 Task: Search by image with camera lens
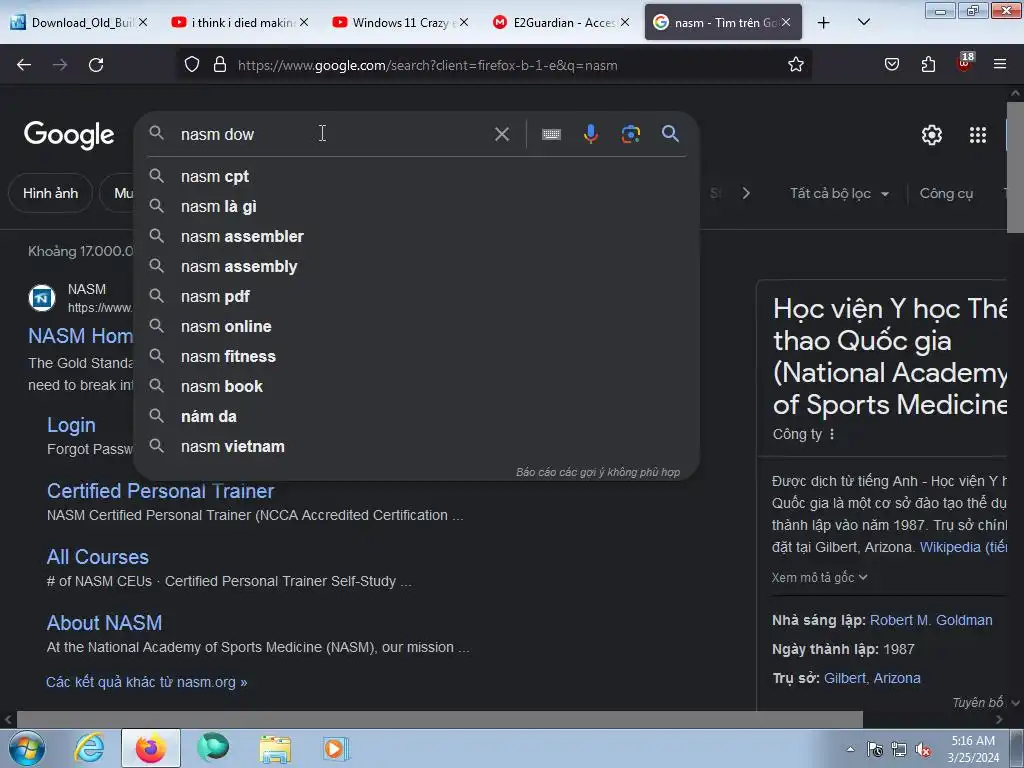click(630, 135)
